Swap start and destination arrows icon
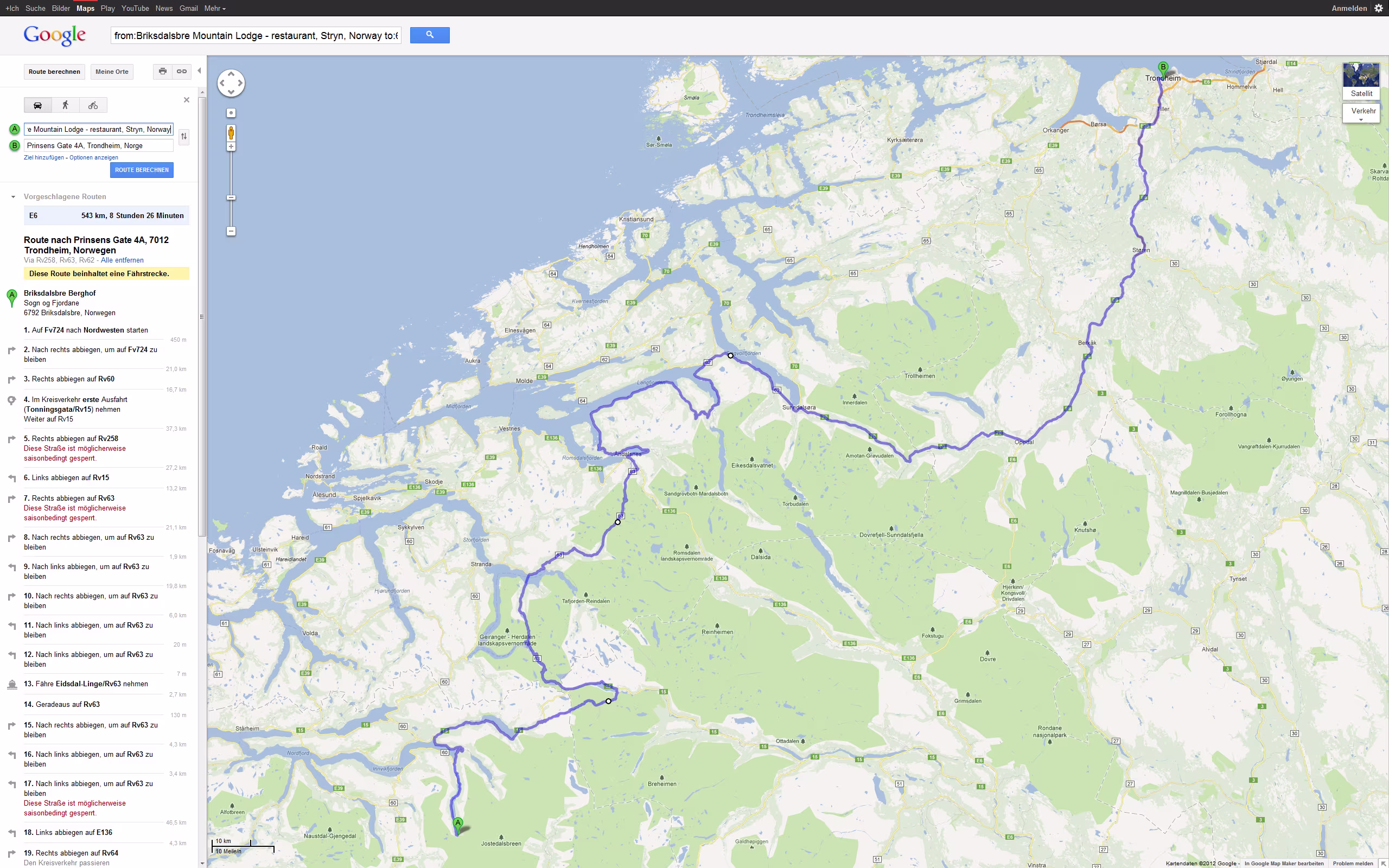Screen dimensions: 1389x868 click(184, 137)
